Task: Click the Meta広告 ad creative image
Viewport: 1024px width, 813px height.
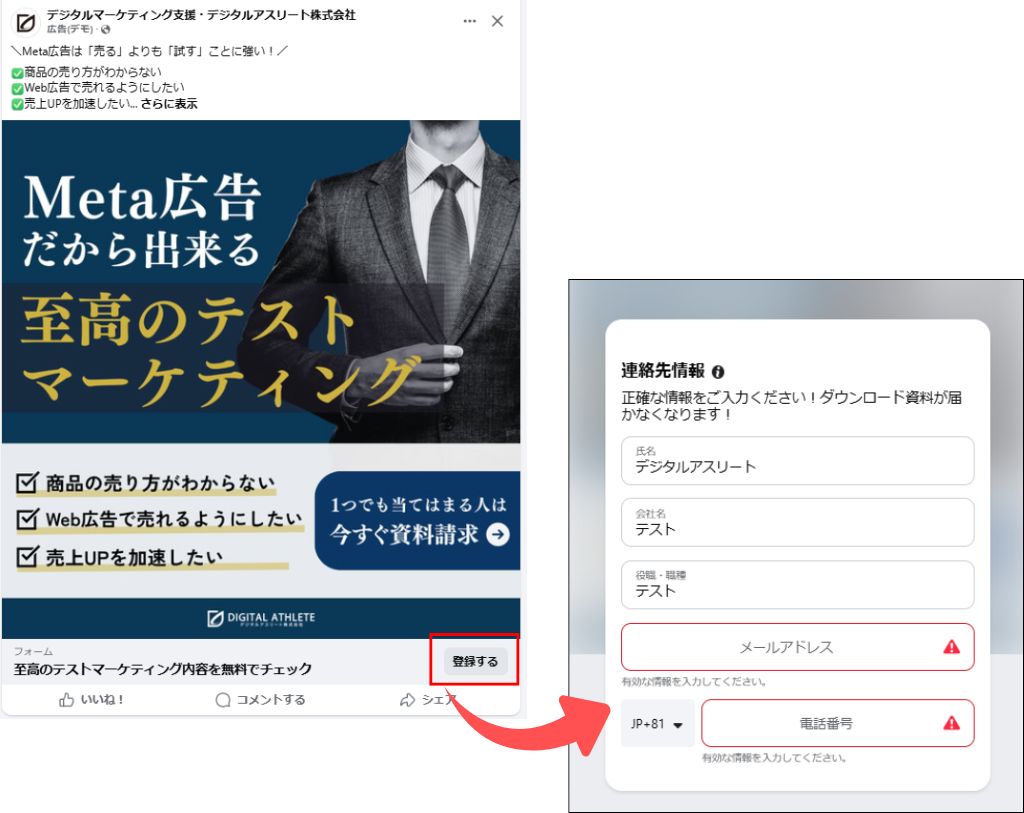Action: [x=261, y=379]
